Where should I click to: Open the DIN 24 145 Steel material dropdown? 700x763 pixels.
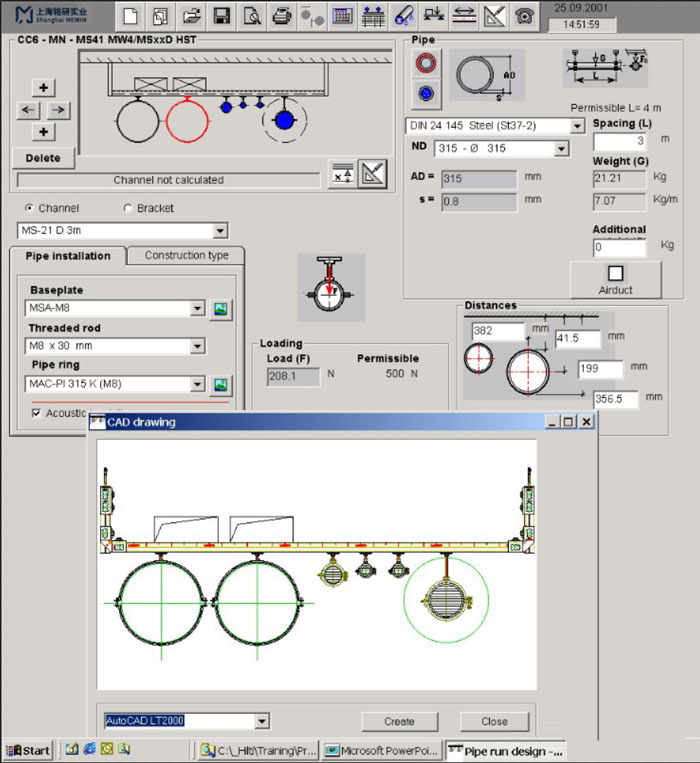(x=576, y=126)
